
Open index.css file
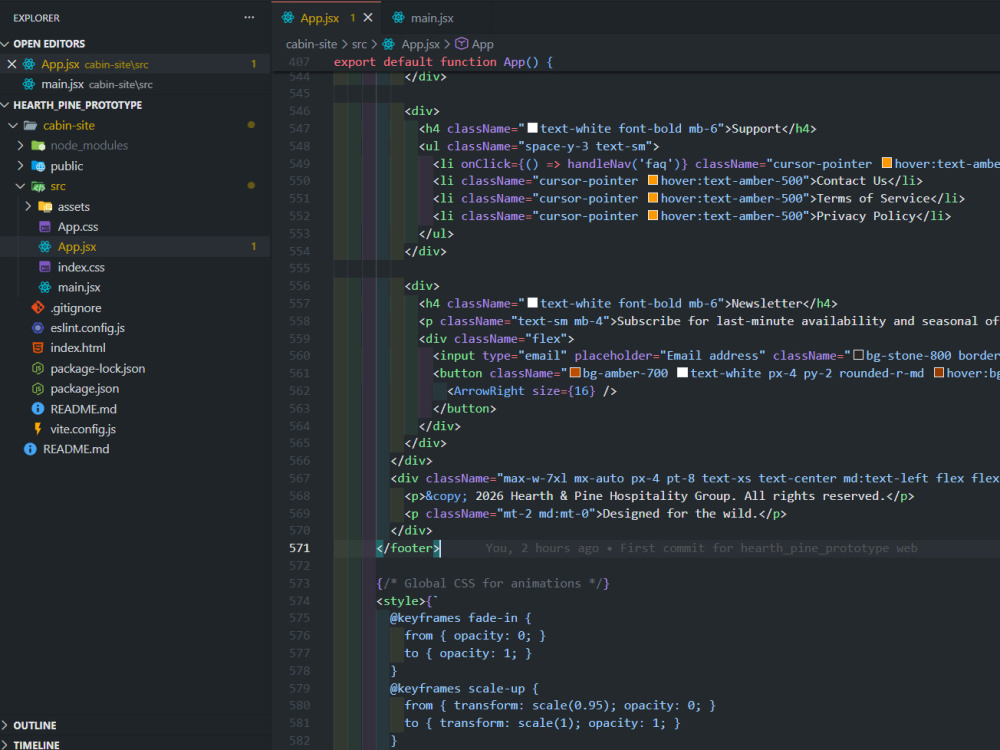(x=81, y=267)
